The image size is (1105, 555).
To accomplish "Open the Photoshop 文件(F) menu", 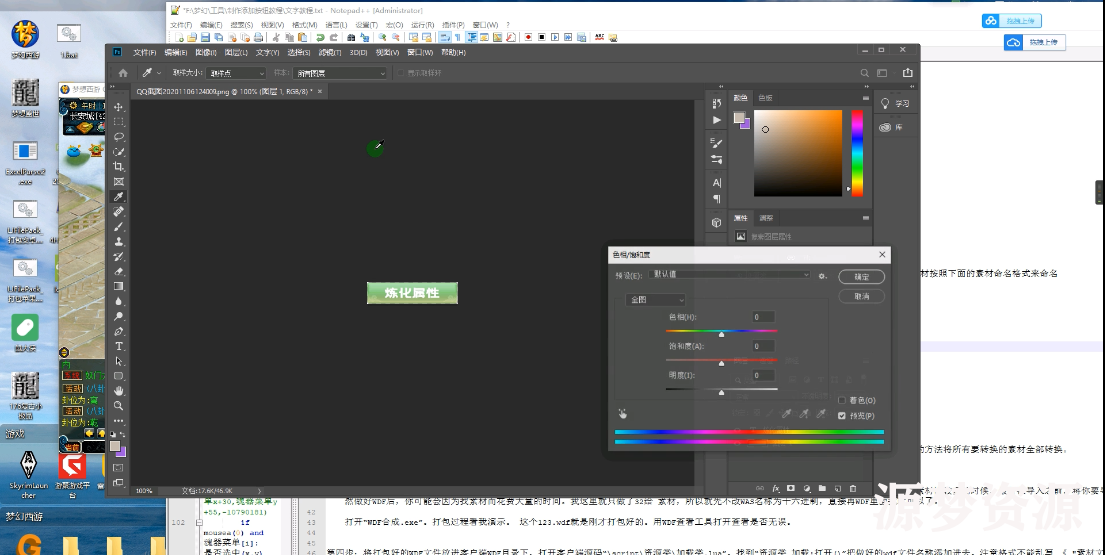I will 144,52.
